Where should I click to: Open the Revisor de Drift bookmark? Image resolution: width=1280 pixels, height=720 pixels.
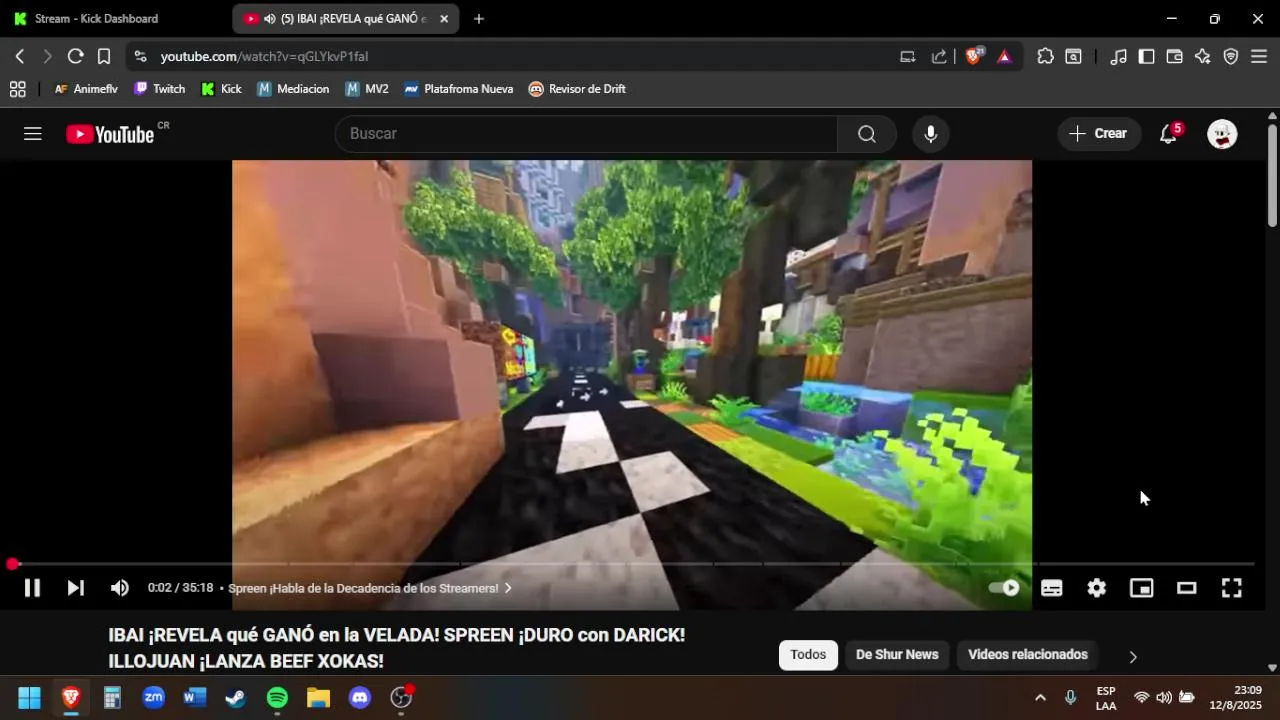point(577,89)
